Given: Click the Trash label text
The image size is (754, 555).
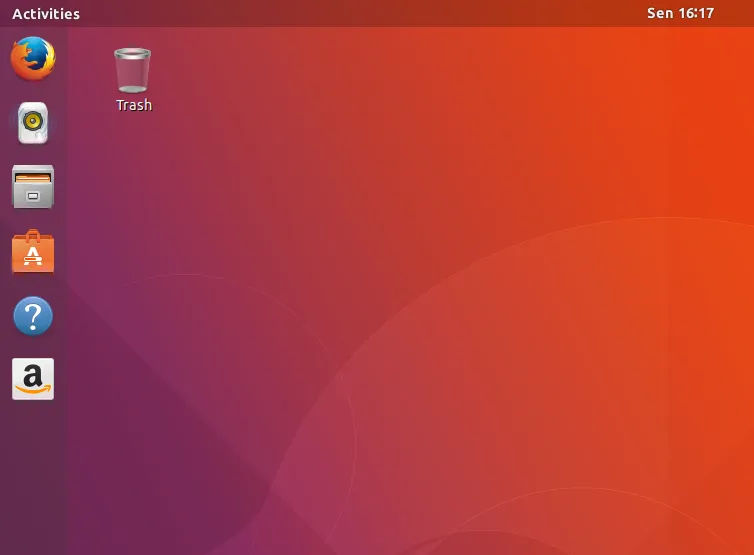Looking at the screenshot, I should [134, 105].
